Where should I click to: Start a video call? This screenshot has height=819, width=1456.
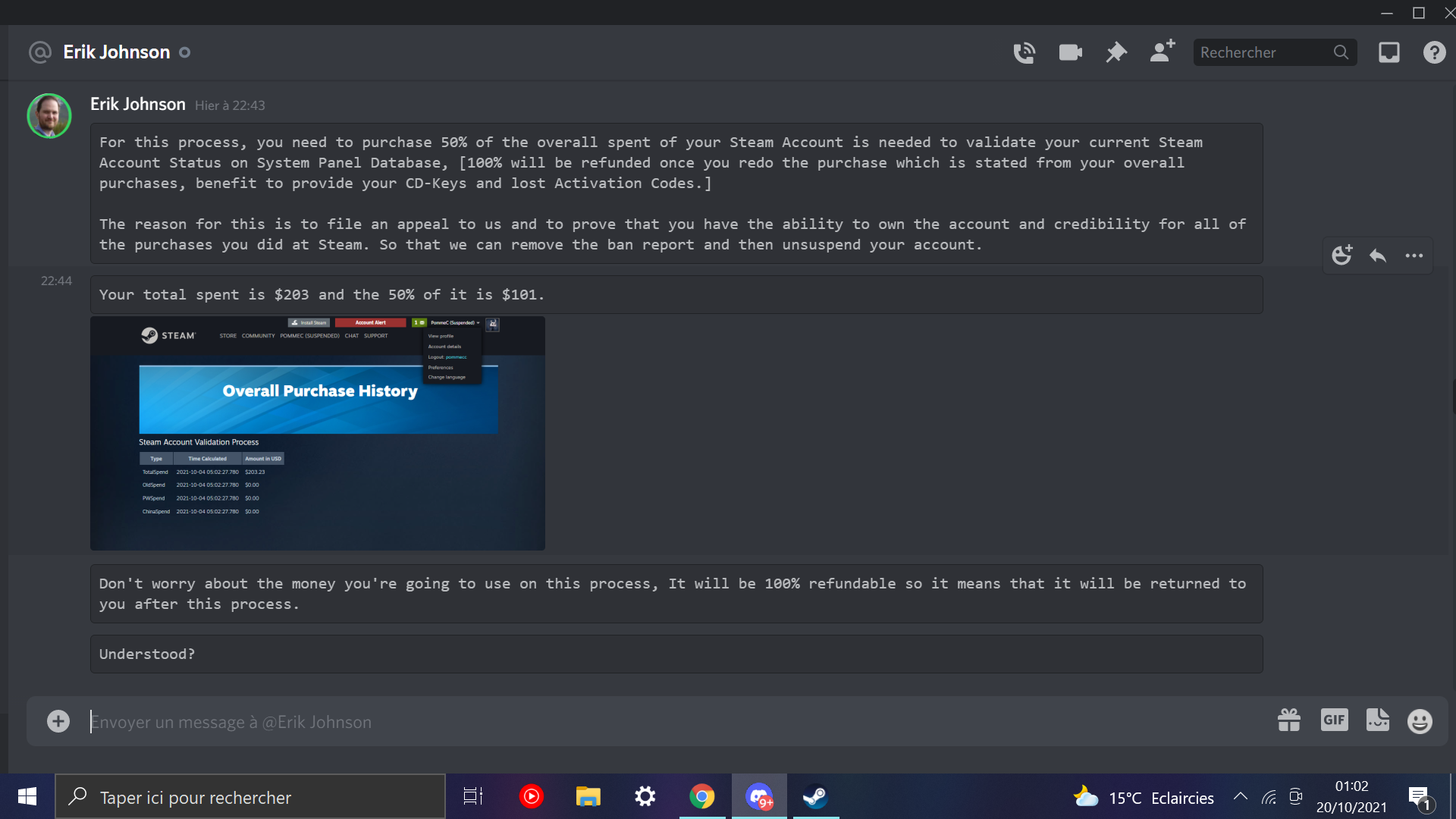click(x=1070, y=52)
